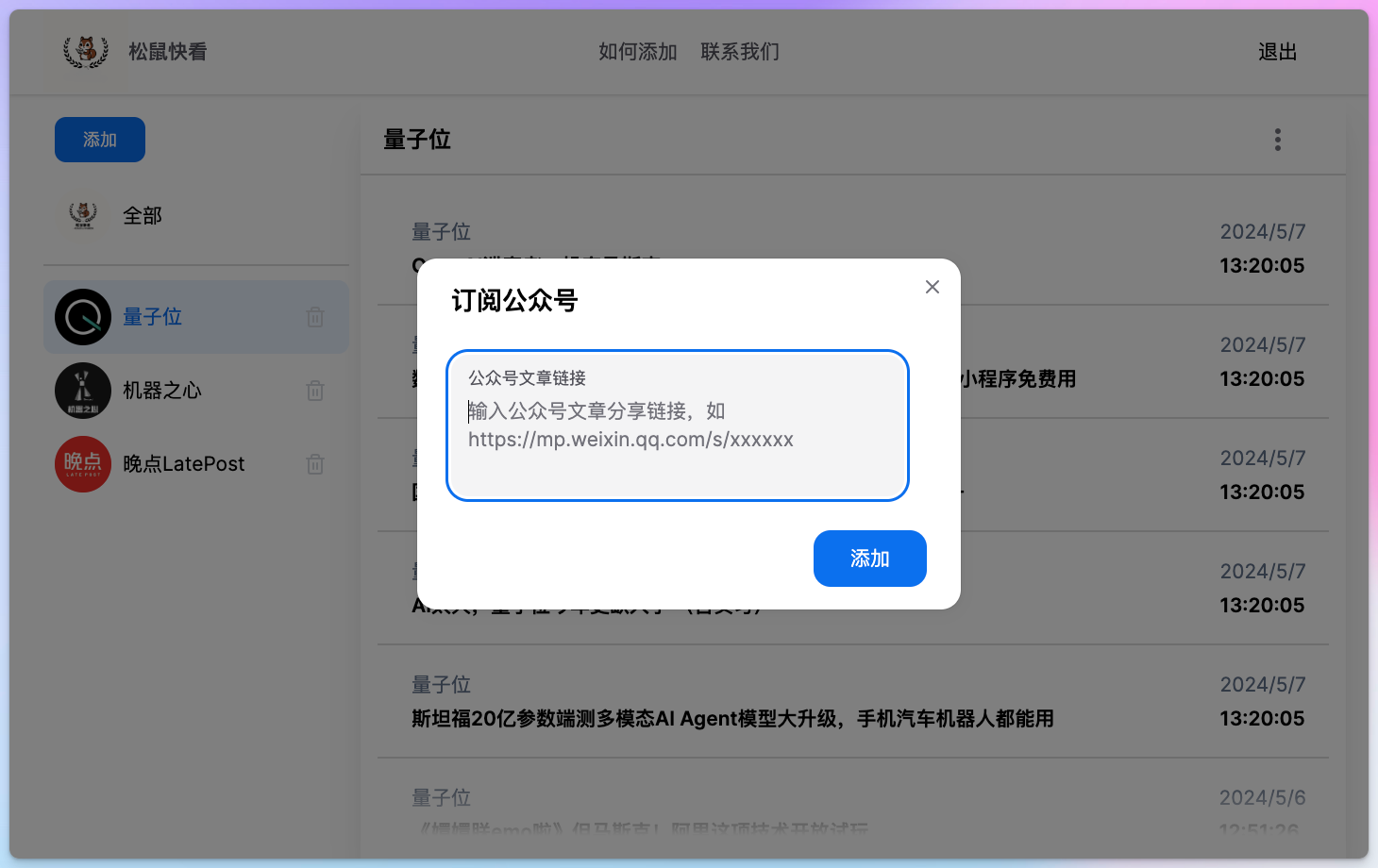Screen dimensions: 1378x868
Task: Click the 松鼠快看 squirrel logo icon
Action: (x=87, y=52)
